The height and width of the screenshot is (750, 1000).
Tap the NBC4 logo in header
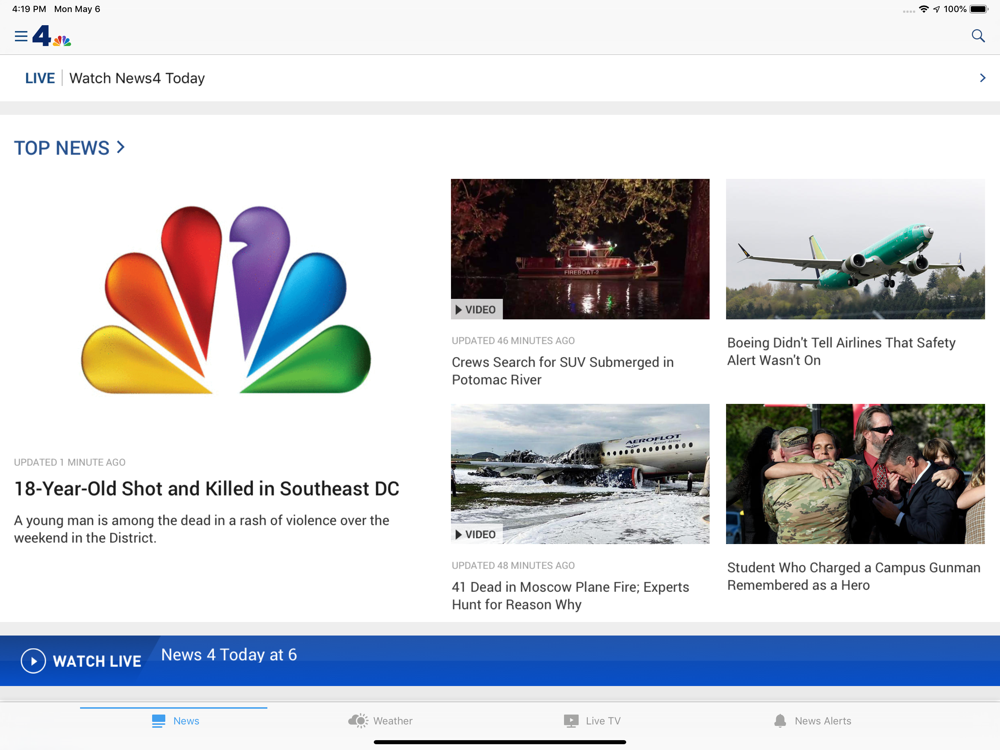click(52, 36)
